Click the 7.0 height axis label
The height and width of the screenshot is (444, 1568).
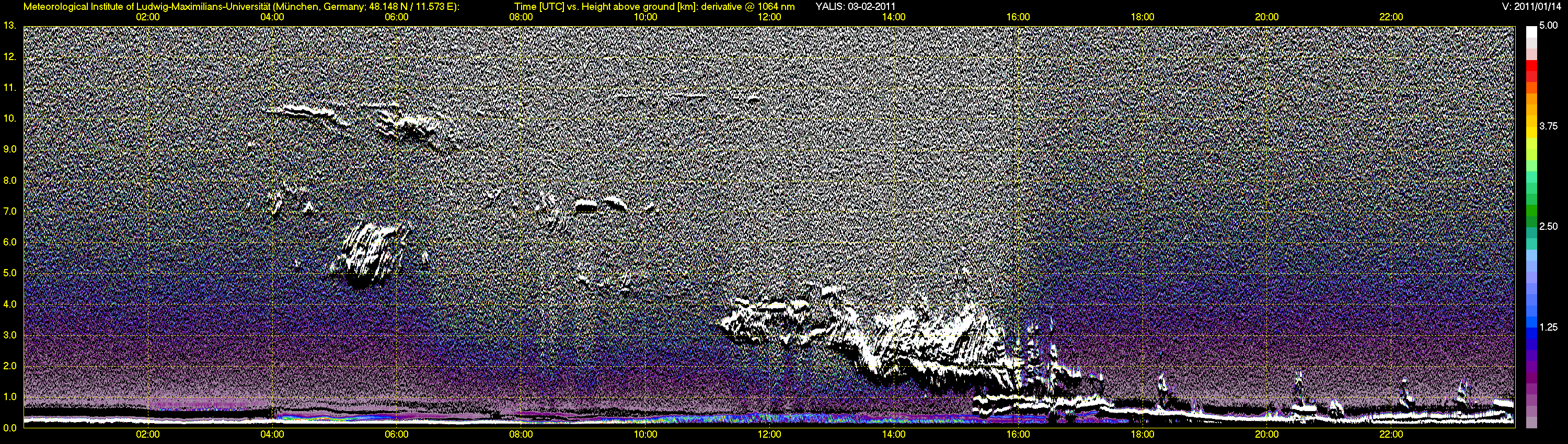click(9, 211)
